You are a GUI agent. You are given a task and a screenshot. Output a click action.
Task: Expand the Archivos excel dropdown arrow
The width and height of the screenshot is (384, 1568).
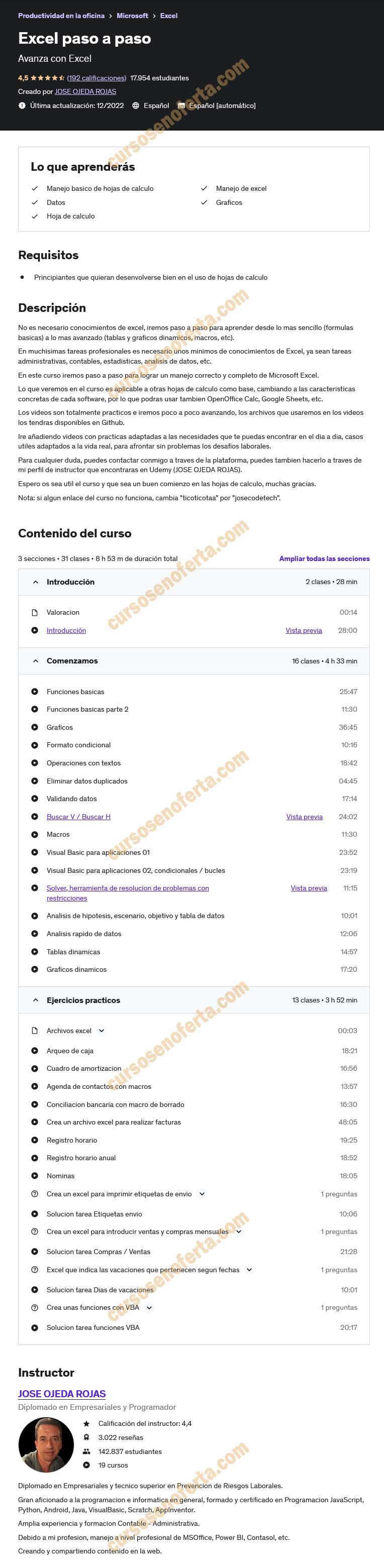[x=101, y=1031]
